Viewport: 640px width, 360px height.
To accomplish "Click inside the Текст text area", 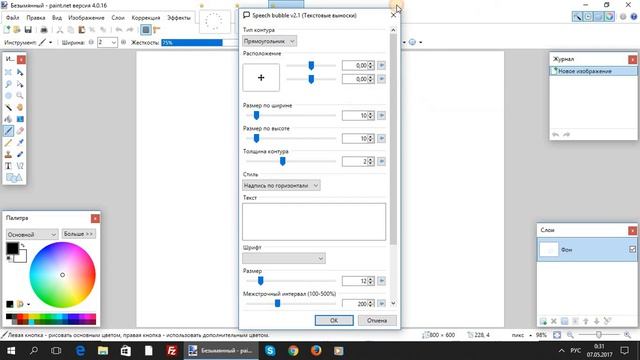I will (314, 222).
